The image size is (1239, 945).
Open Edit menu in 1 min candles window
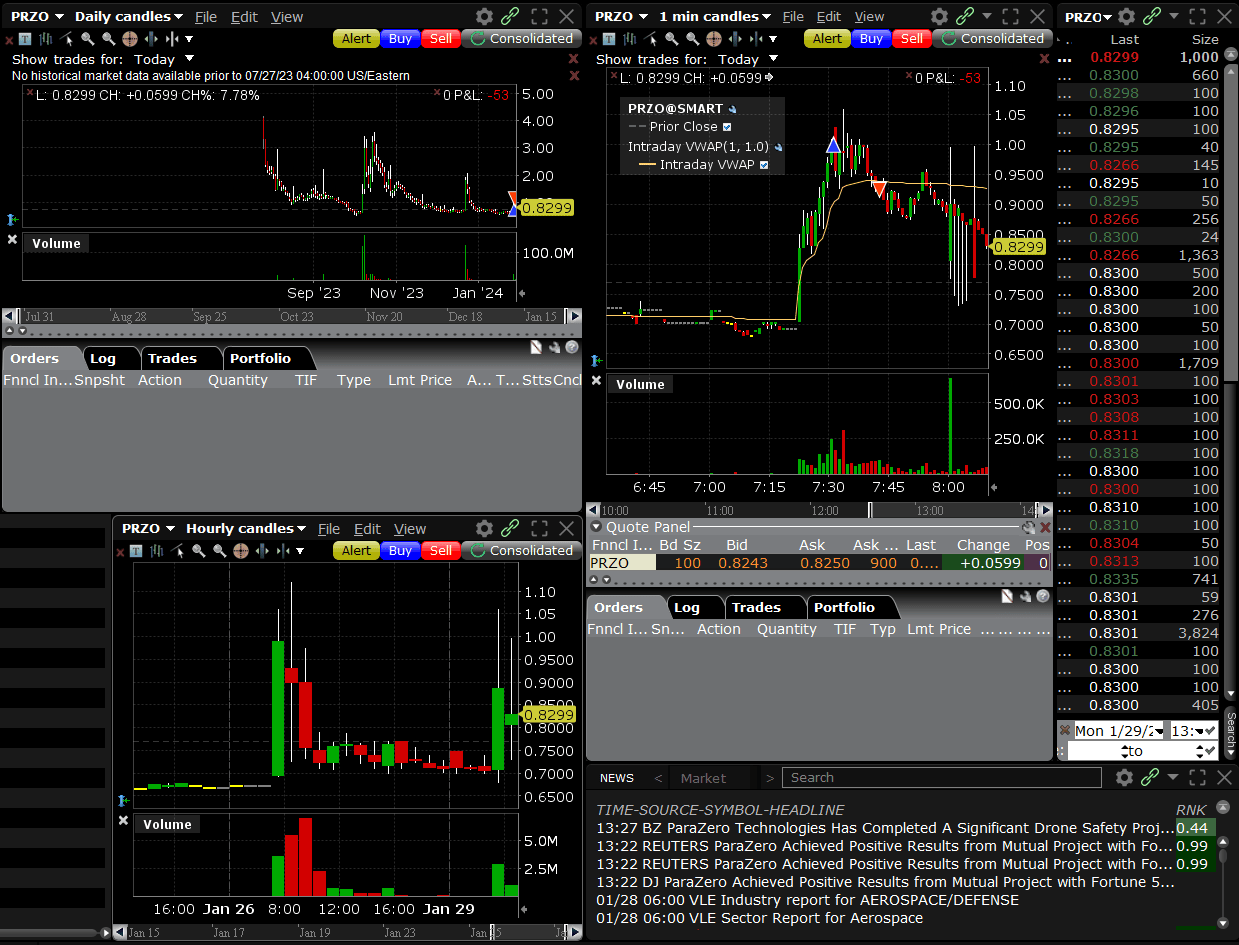(x=829, y=17)
